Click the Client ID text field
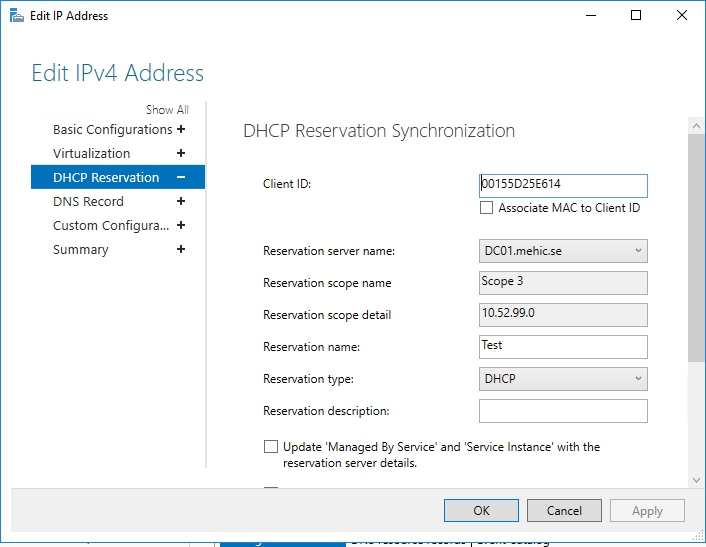 pos(563,185)
